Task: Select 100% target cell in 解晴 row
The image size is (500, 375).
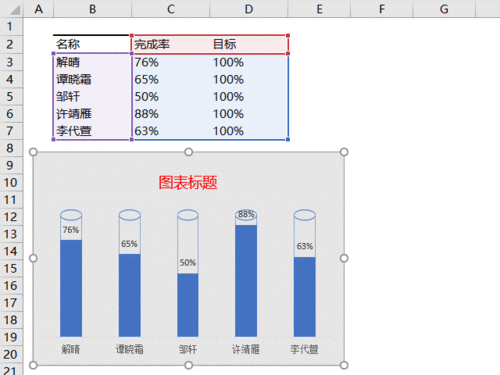Action: 249,62
